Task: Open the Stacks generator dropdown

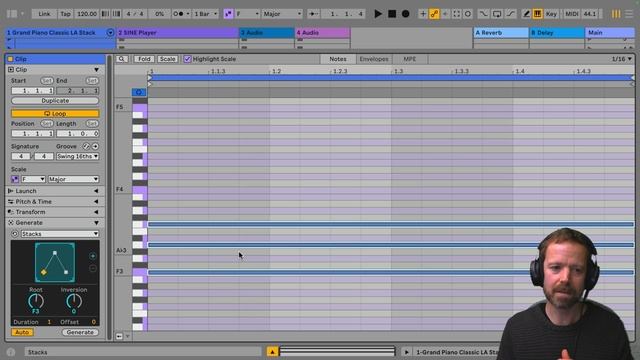Action: coord(60,233)
